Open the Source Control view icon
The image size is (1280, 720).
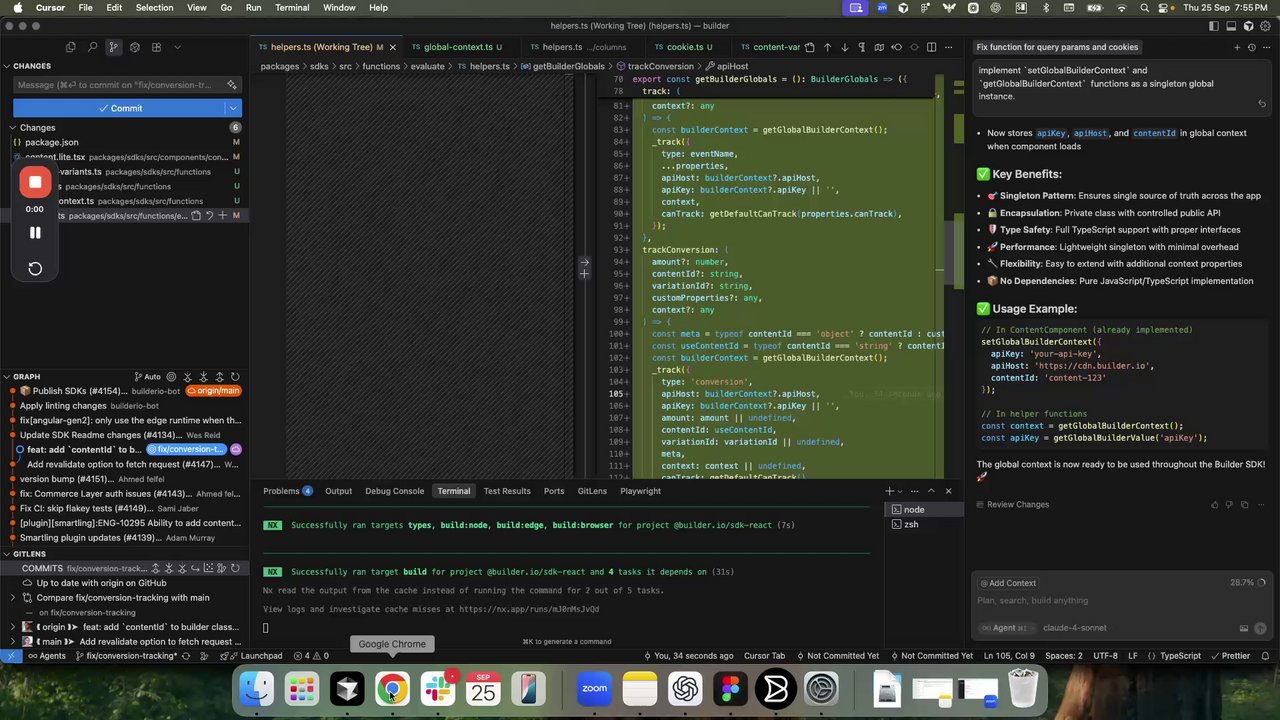pos(113,47)
